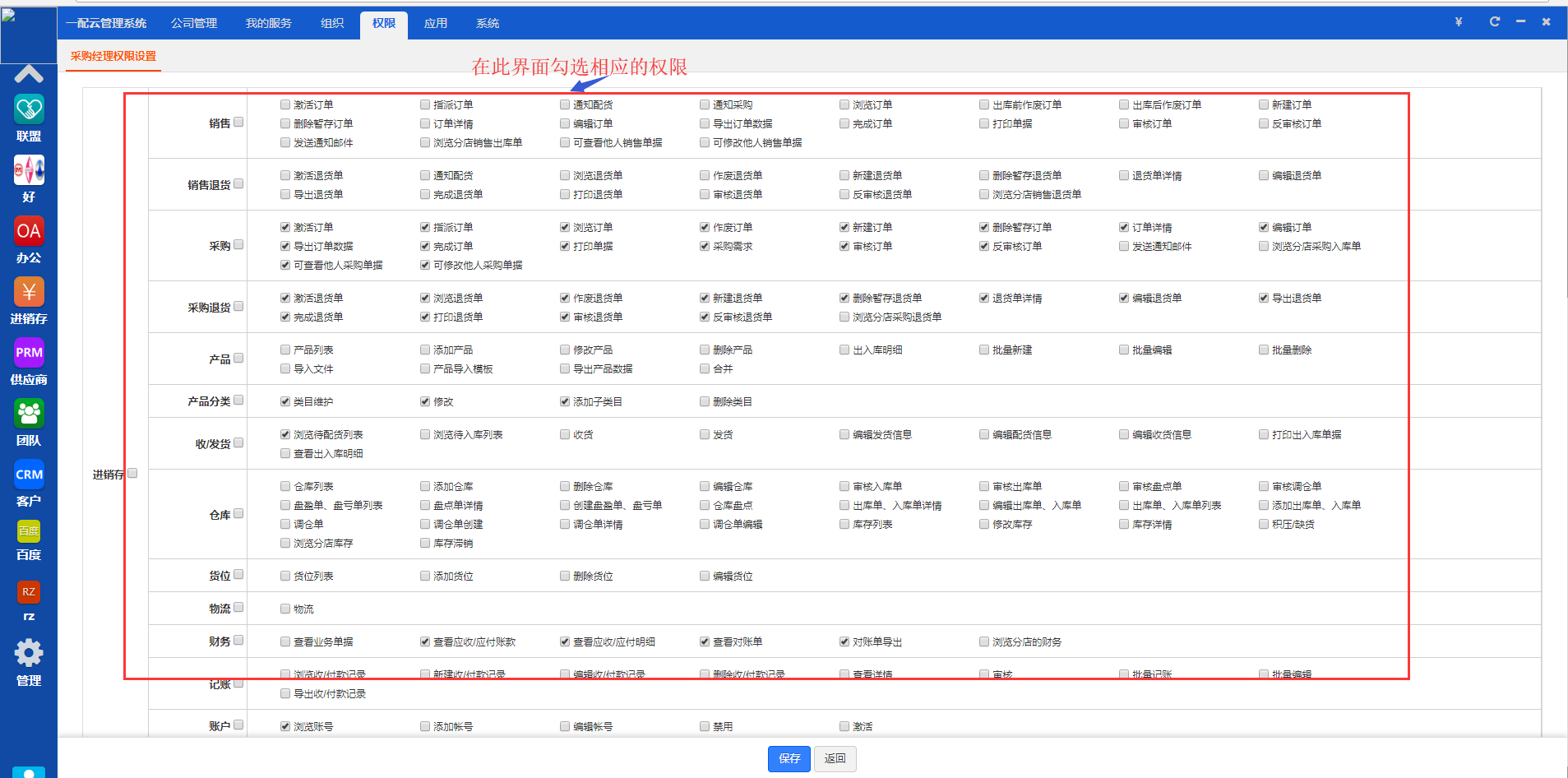Check 删除类目 permission

point(705,401)
